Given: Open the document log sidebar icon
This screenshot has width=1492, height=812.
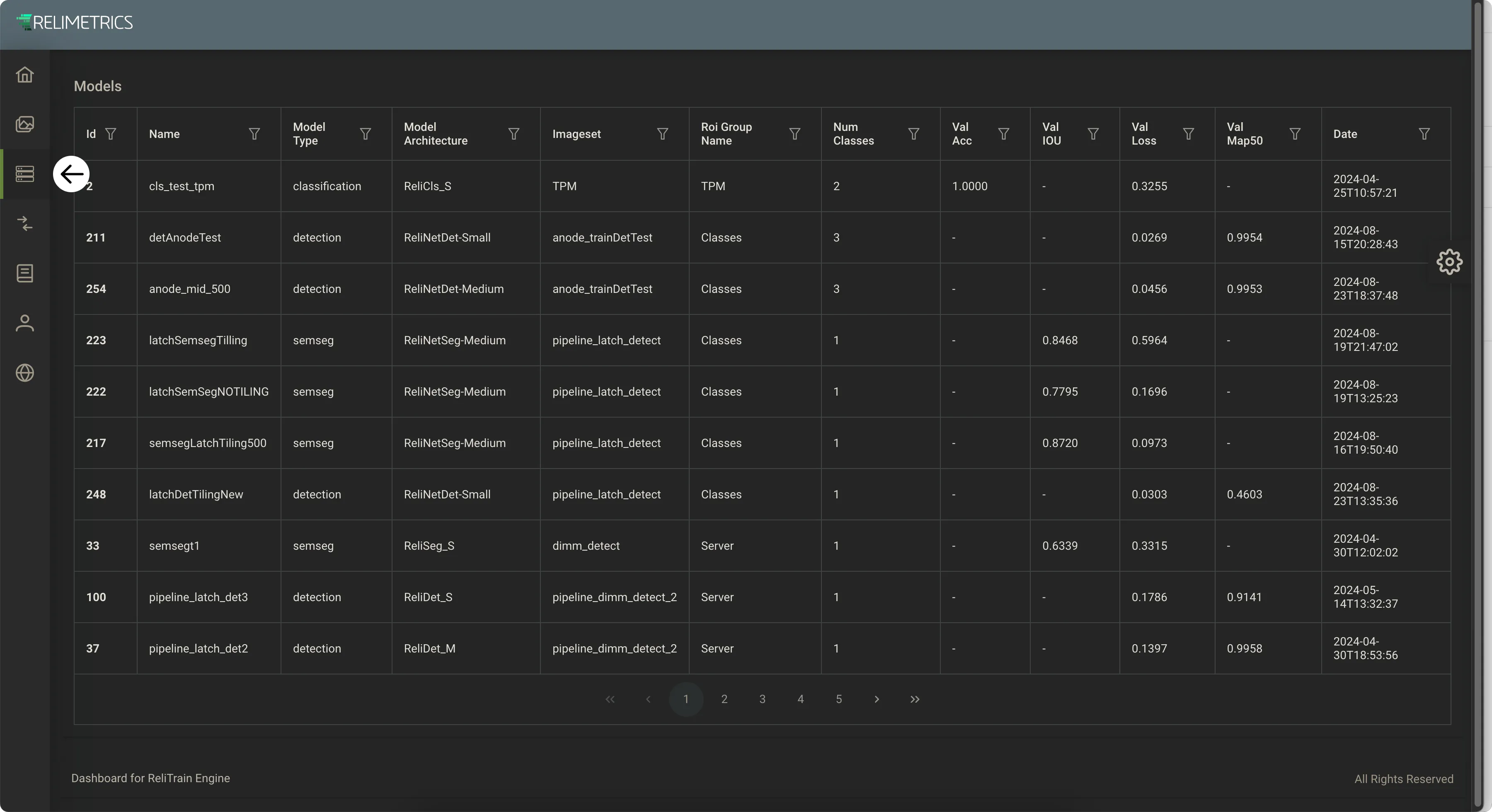Looking at the screenshot, I should [x=25, y=273].
